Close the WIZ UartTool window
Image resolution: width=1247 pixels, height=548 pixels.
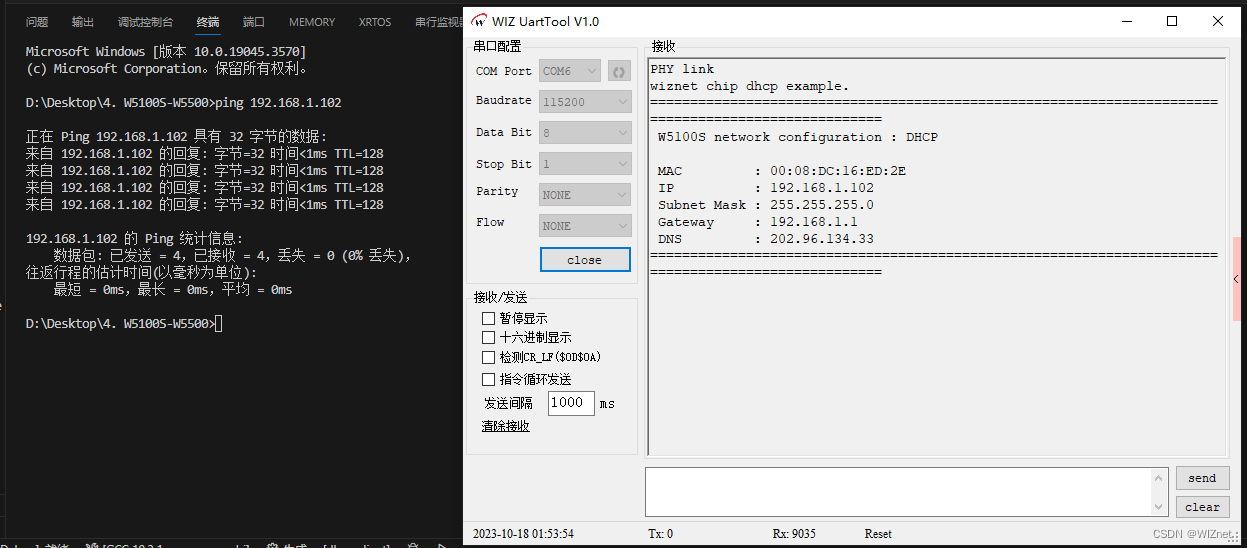click(x=1217, y=21)
